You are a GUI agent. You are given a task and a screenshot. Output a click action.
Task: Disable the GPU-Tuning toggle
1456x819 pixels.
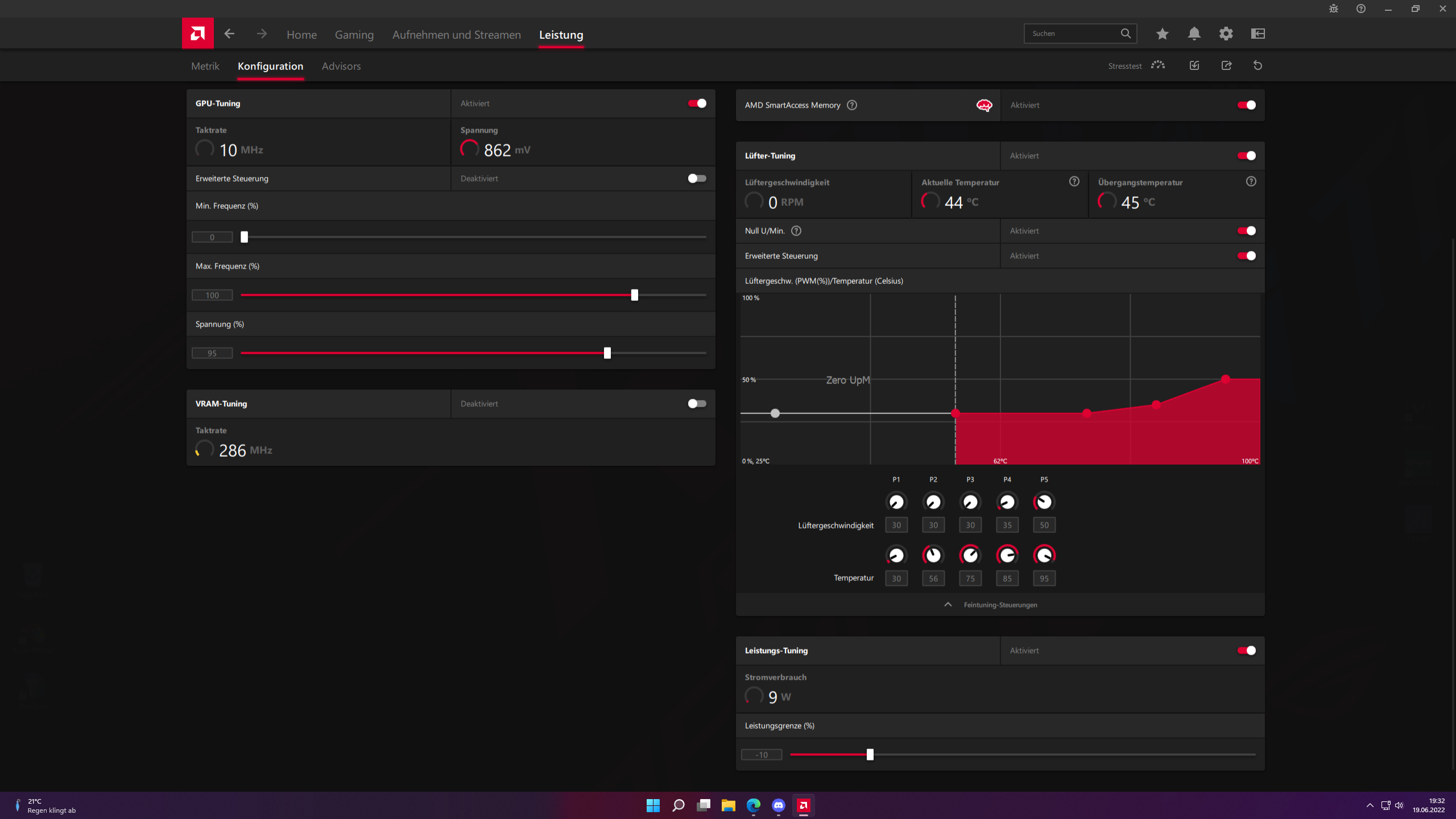coord(697,104)
